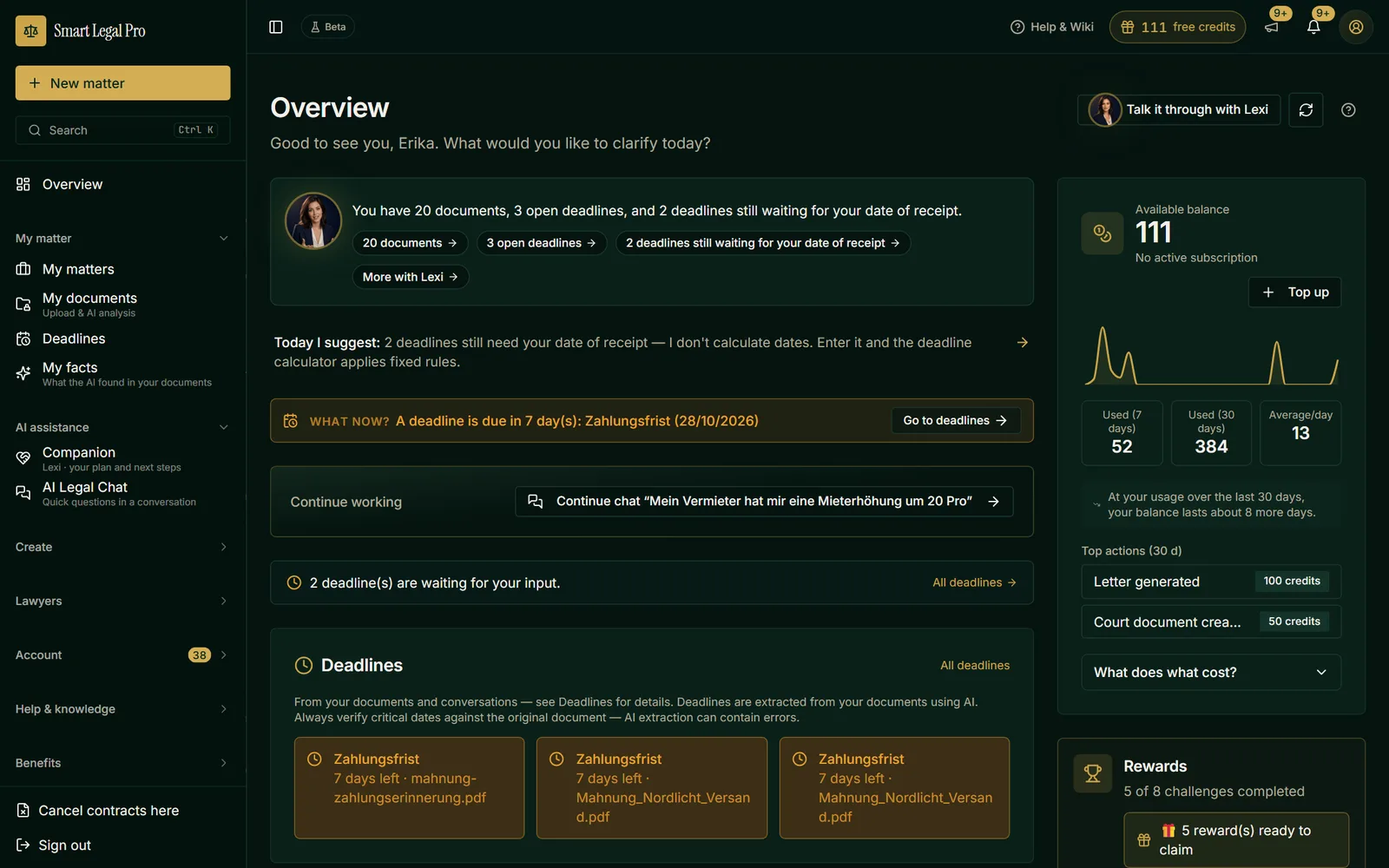
Task: Click the 111 free credits button
Action: [x=1177, y=27]
